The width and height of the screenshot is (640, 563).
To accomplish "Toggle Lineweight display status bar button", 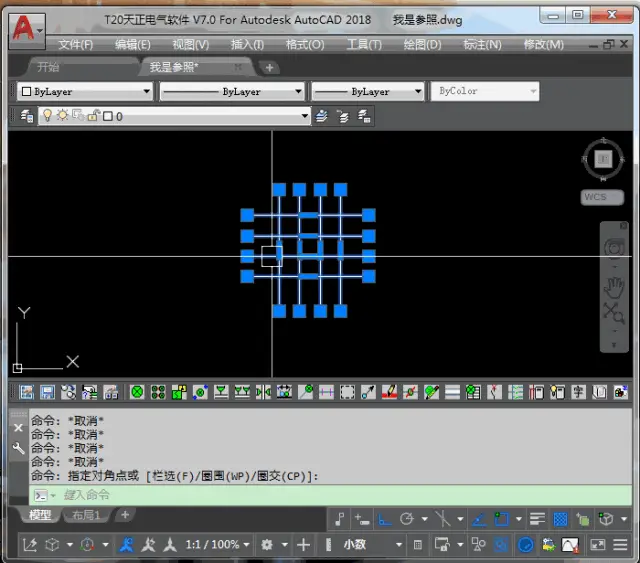I will [537, 519].
